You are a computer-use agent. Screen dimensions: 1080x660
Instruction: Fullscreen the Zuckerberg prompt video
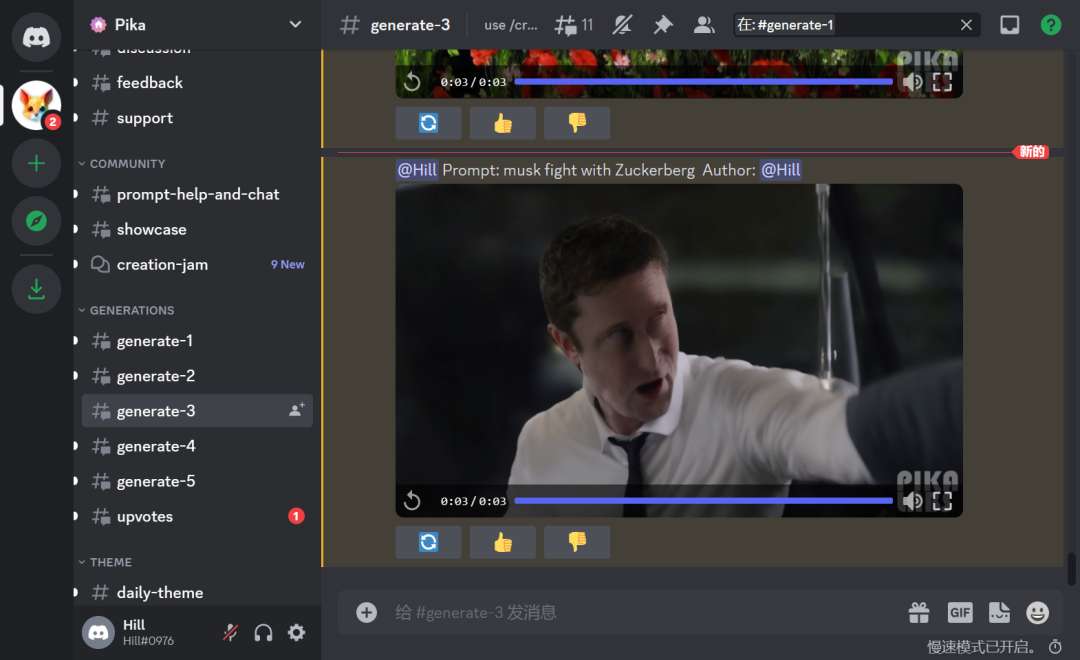942,501
